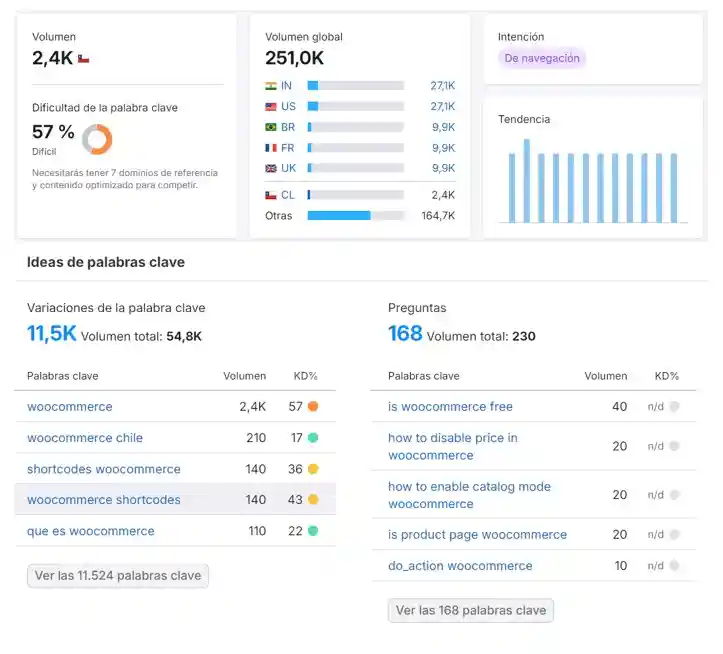Open 'is woocommerce free' question link
This screenshot has height=654, width=723.
click(x=450, y=407)
